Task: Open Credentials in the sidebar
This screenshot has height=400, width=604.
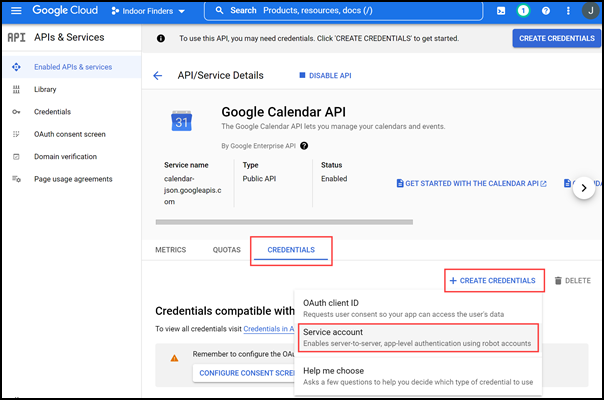Action: pos(72,112)
